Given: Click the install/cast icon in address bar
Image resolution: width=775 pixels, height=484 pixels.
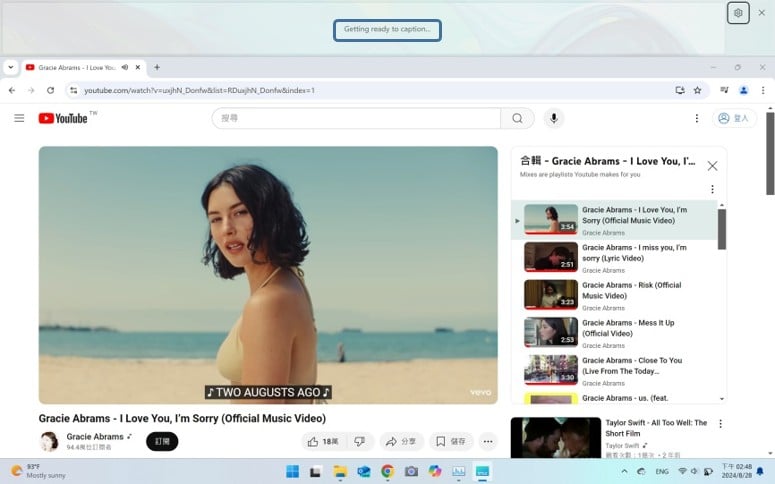Looking at the screenshot, I should click(x=680, y=90).
